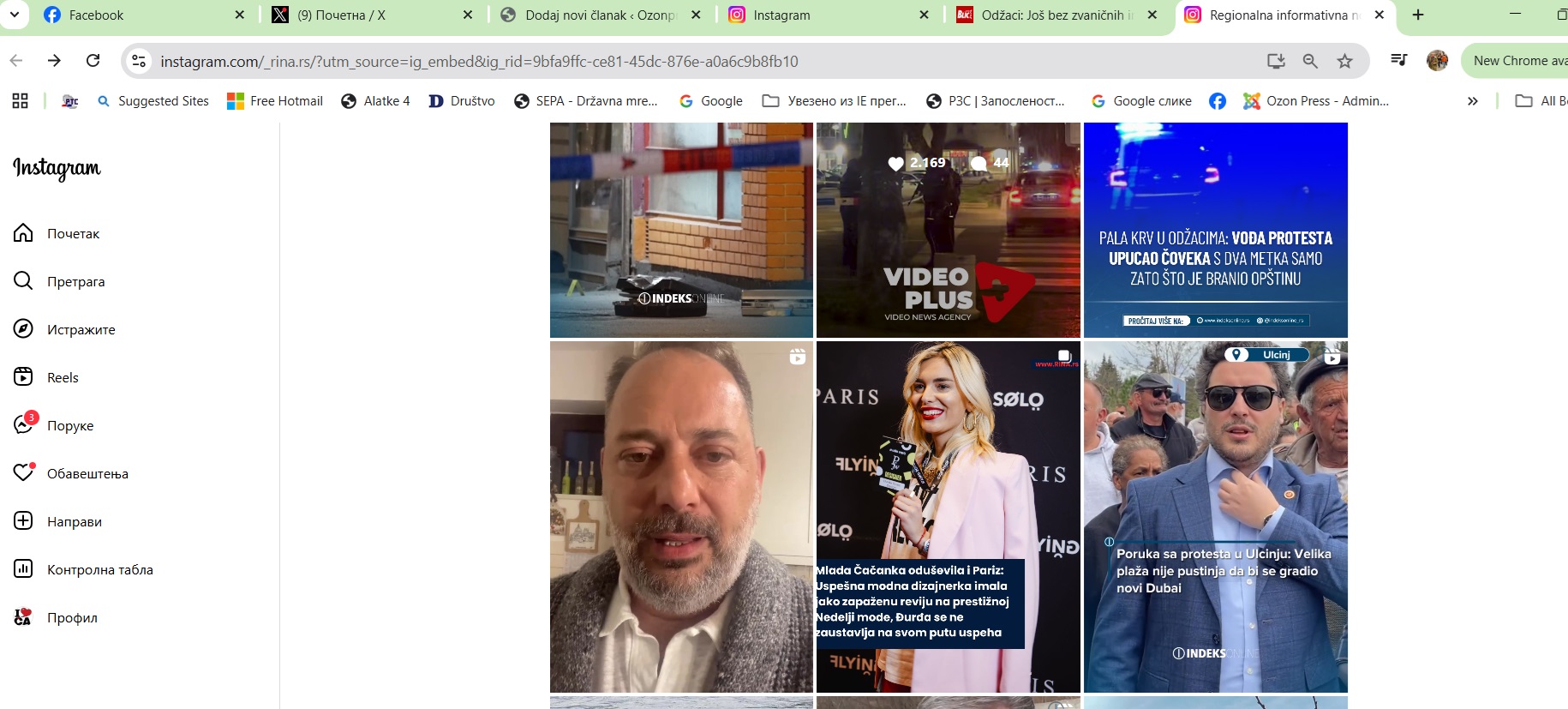The width and height of the screenshot is (1568, 709).
Task: Open Društvo bookmark
Action: (462, 101)
